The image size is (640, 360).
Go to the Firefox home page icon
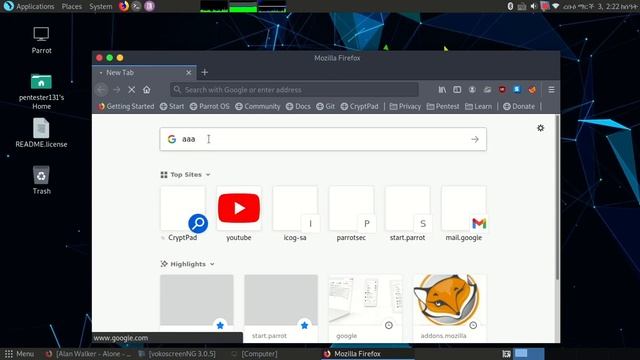[x=147, y=89]
